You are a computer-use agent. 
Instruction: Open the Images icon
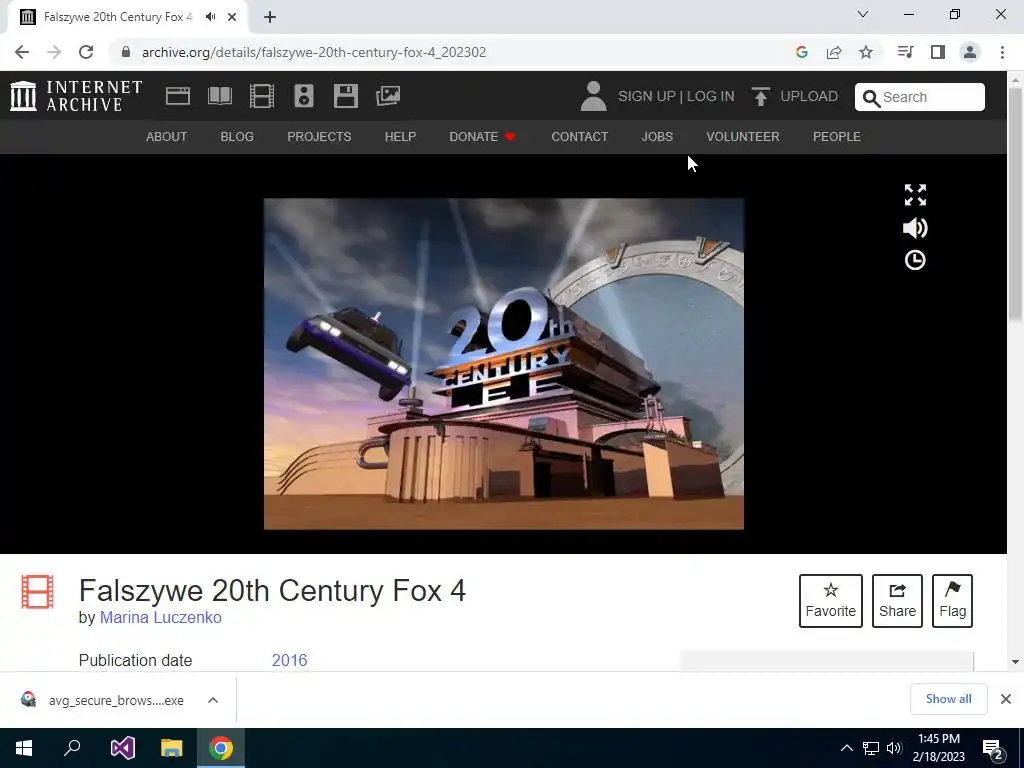coord(388,96)
